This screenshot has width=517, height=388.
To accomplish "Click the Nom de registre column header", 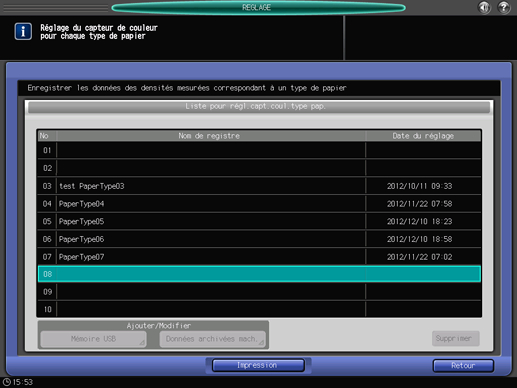I will point(211,136).
